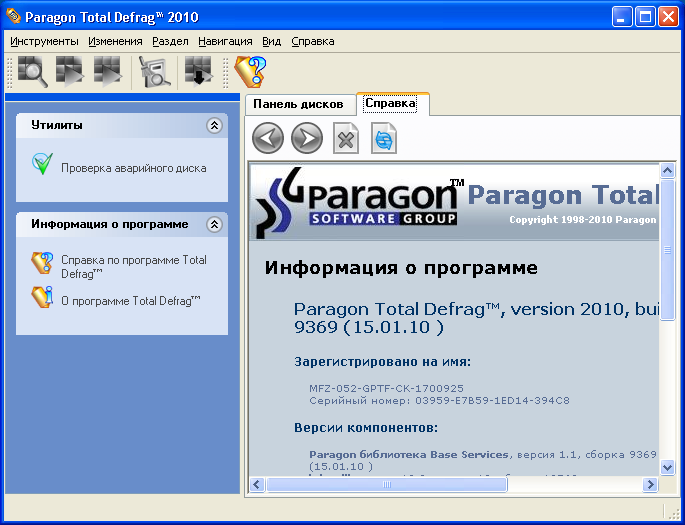Click О программе Total Defrag link
Screen dimensions: 685x525
[x=131, y=300]
